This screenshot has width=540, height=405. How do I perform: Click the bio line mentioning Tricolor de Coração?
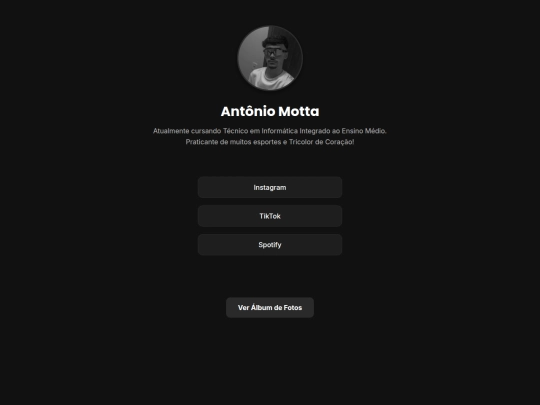tap(270, 142)
